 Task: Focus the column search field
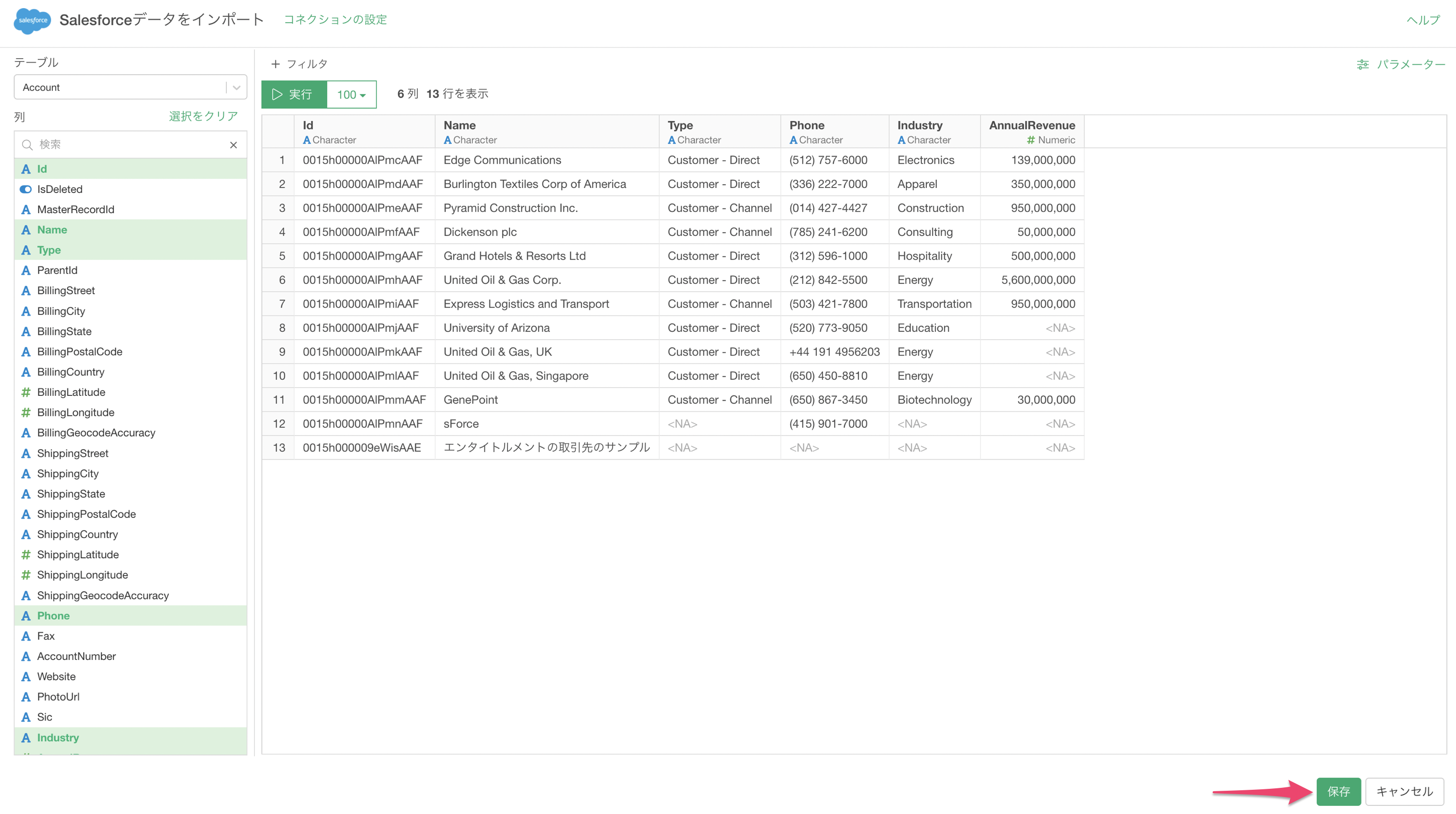(x=130, y=144)
